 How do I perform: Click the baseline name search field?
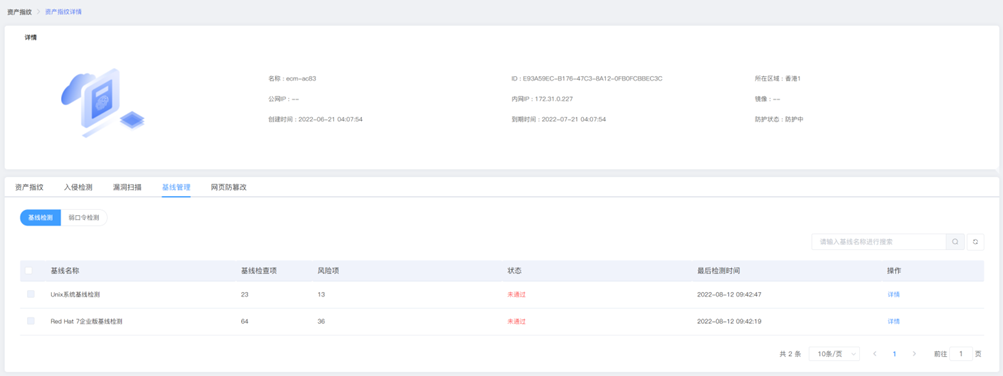879,242
